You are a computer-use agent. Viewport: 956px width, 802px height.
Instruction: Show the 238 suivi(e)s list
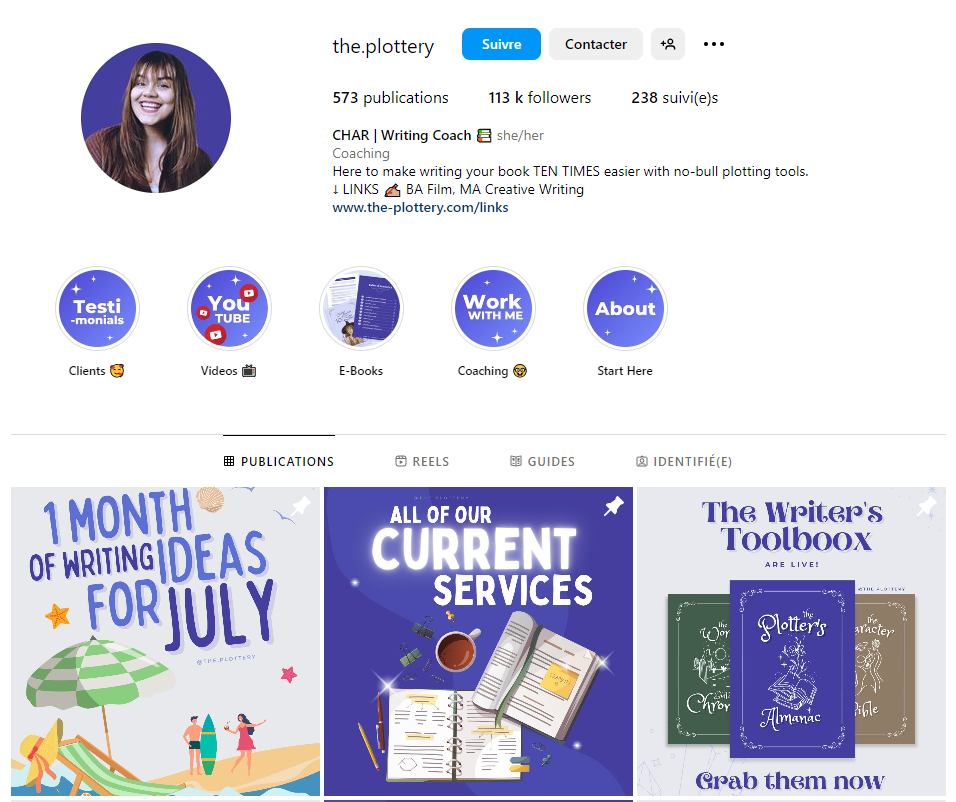(x=674, y=98)
